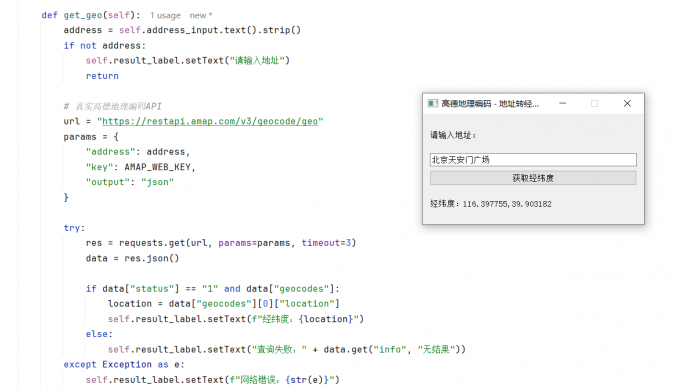This screenshot has width=680, height=389.
Task: Open the restapi.amap.com geocode URL link
Action: pyautogui.click(x=210, y=121)
